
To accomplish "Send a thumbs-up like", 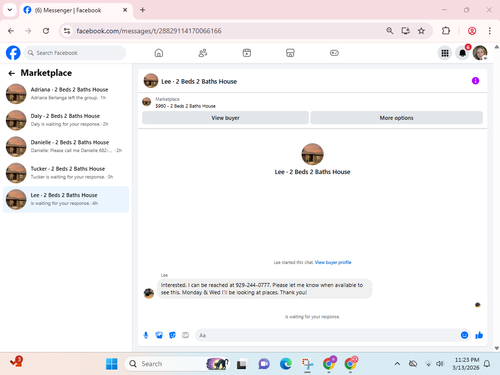I will pyautogui.click(x=479, y=335).
